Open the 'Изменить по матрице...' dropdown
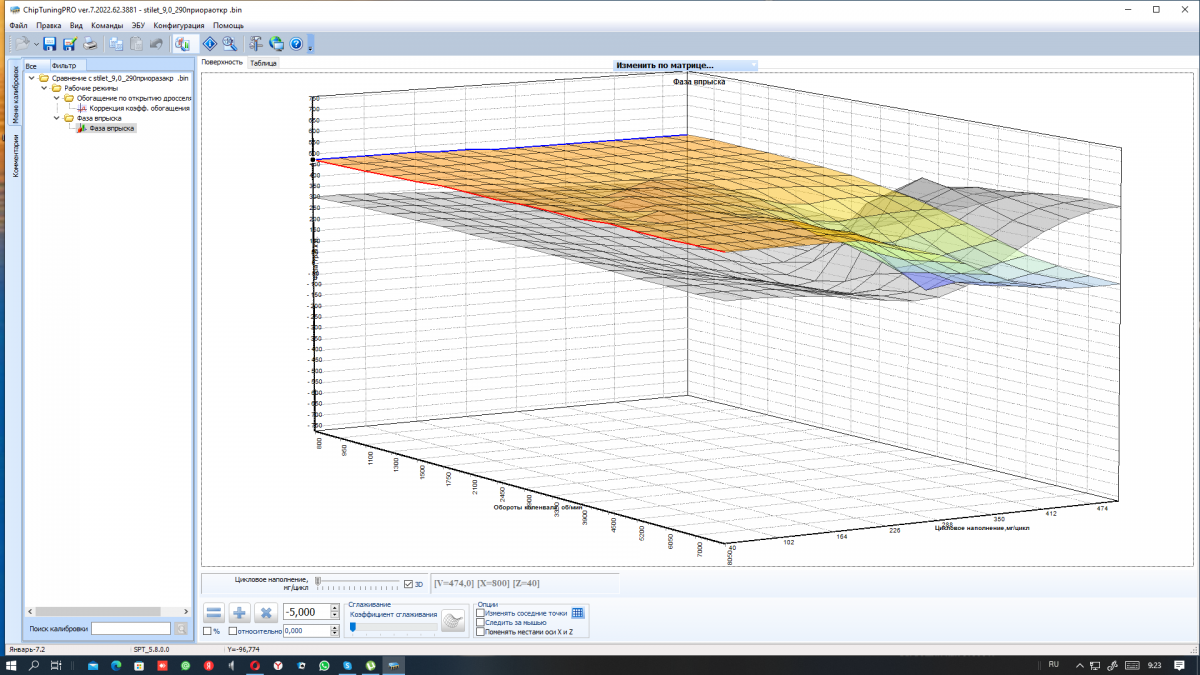This screenshot has height=675, width=1200. pos(686,66)
